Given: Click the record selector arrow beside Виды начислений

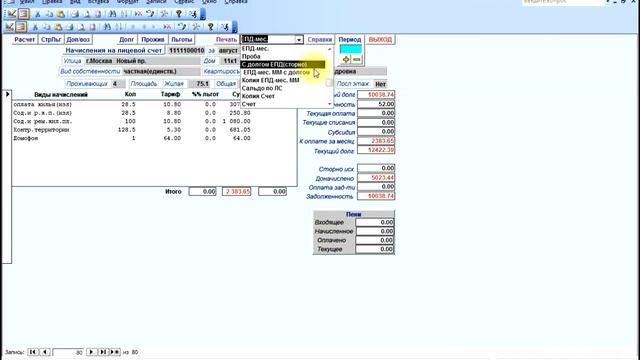Looking at the screenshot, I should [7, 94].
